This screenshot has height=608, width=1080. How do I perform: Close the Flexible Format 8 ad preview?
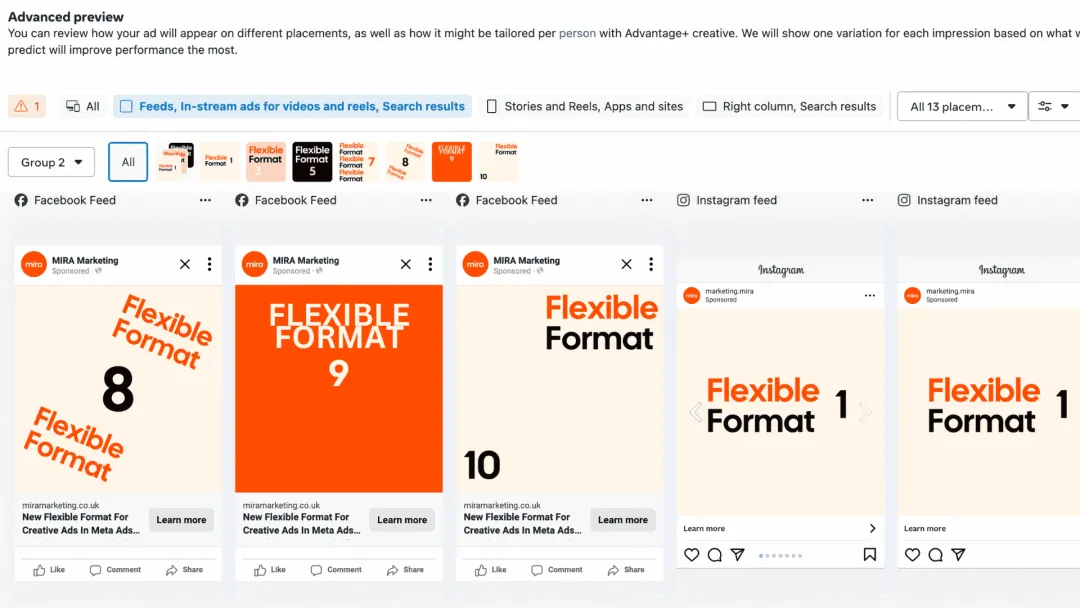point(185,264)
